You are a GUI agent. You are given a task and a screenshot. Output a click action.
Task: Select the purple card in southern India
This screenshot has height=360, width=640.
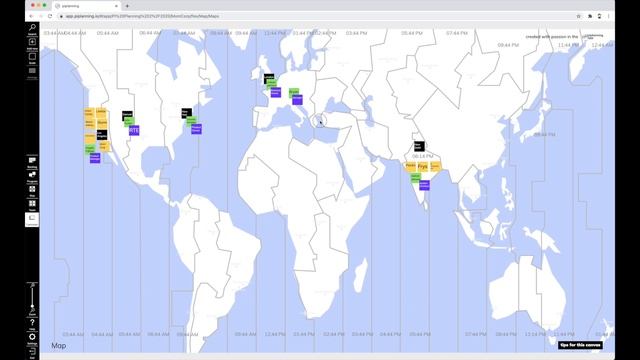coord(424,185)
